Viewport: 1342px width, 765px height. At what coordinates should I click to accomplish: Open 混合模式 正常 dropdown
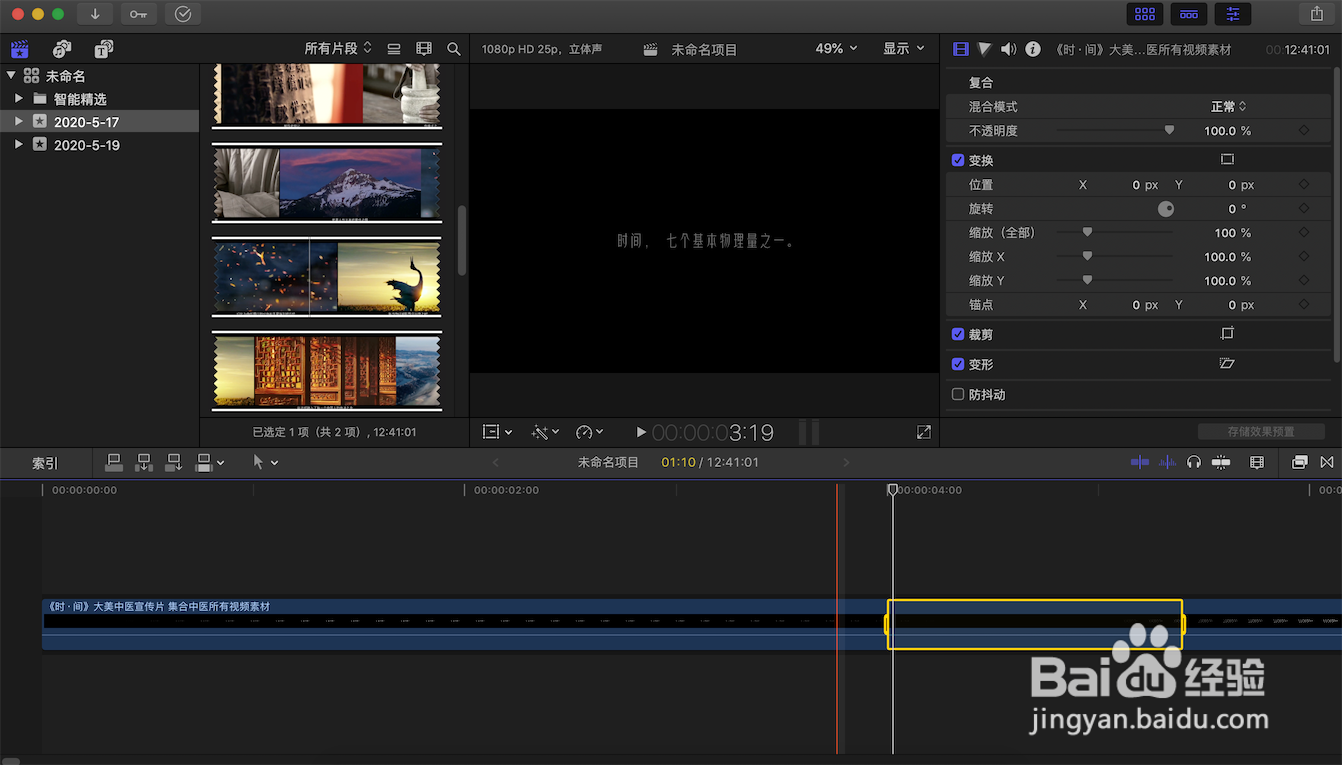[x=1229, y=106]
